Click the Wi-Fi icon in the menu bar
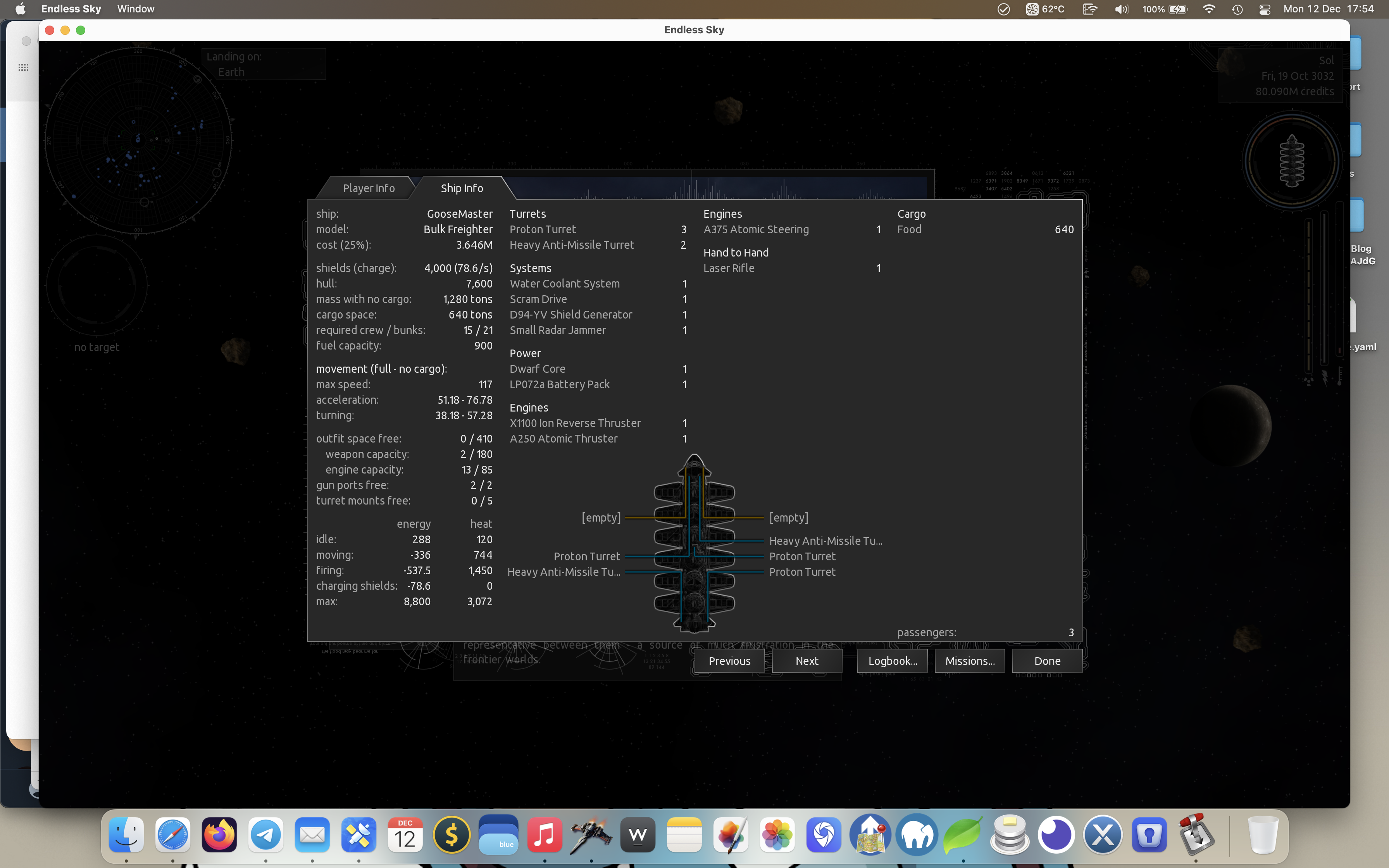The width and height of the screenshot is (1389, 868). [1209, 9]
